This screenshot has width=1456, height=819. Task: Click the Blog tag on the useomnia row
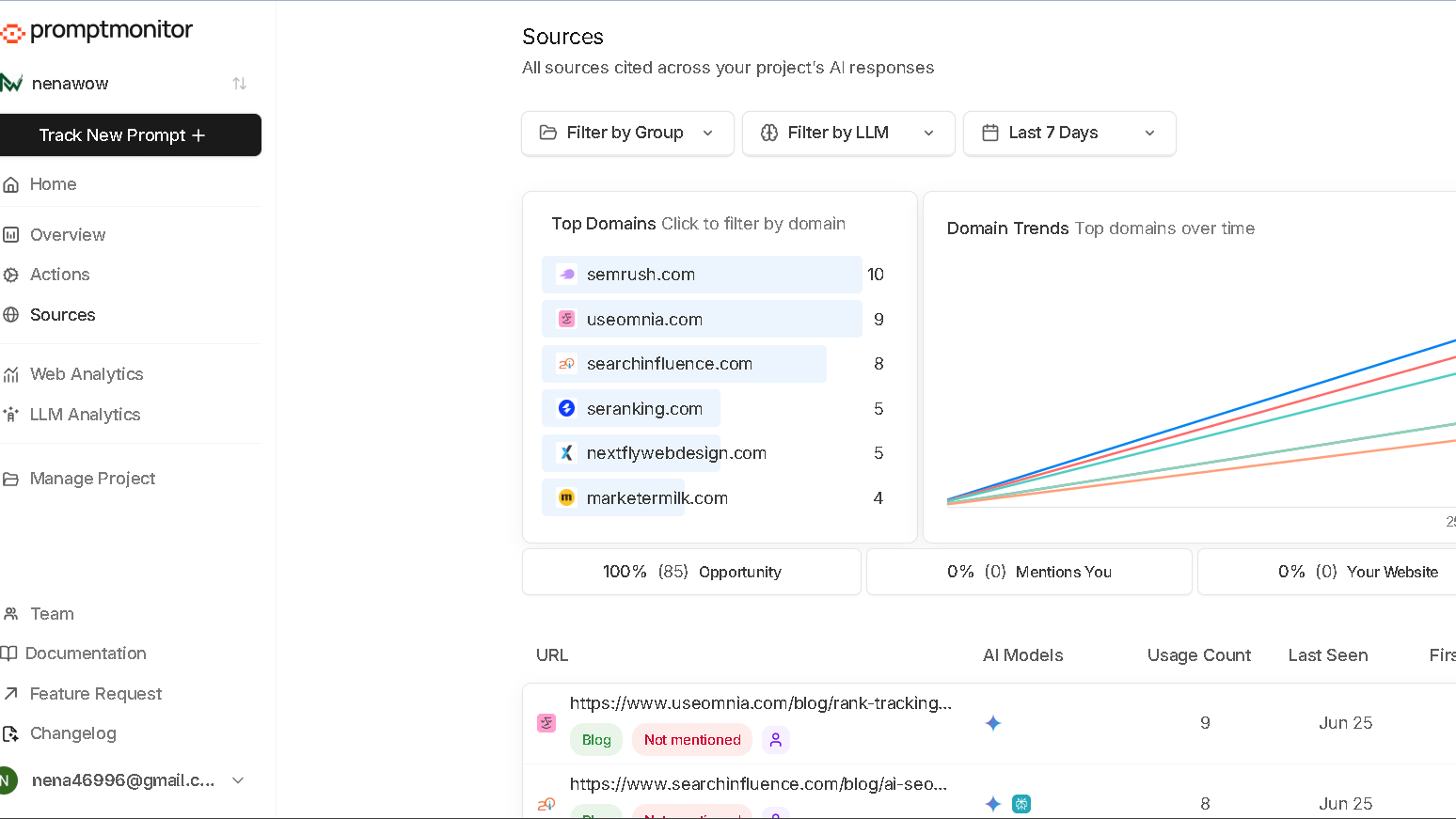[x=596, y=740]
